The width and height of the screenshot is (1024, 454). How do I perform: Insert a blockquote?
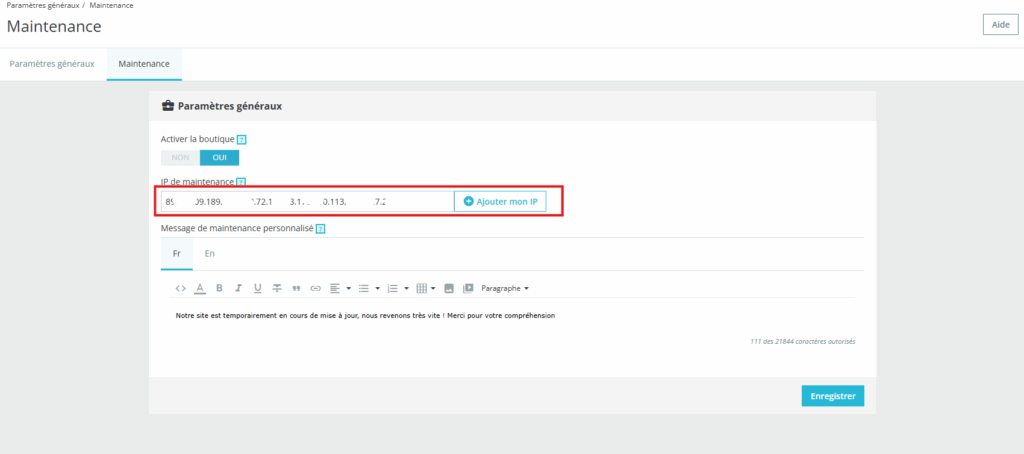296,288
